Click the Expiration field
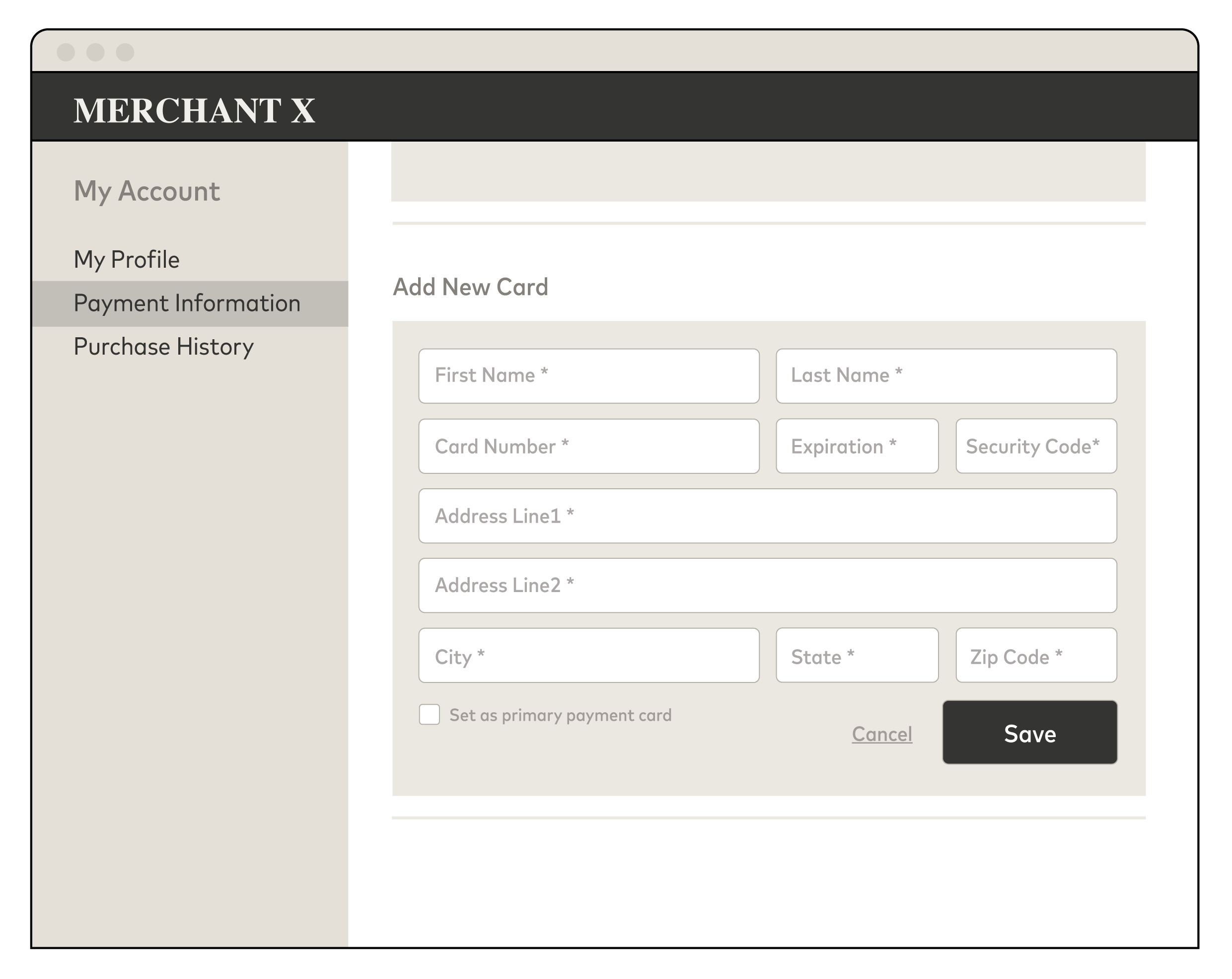This screenshot has height=979, width=1232. 857,447
